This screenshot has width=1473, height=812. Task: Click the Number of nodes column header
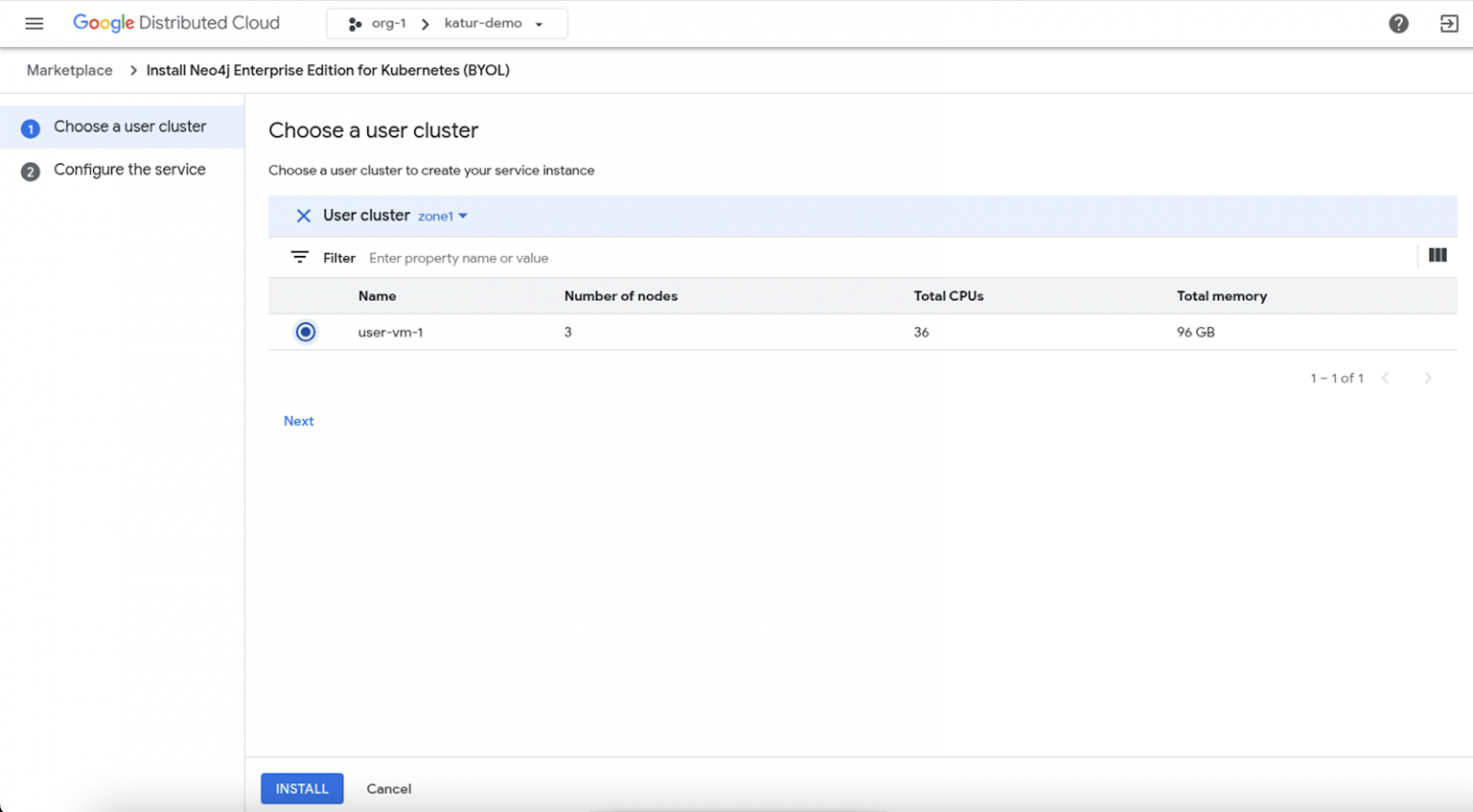(620, 296)
